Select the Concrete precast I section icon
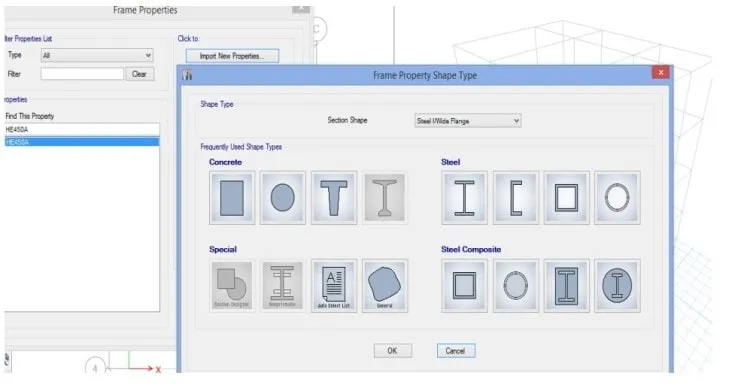750x385 pixels. [385, 198]
